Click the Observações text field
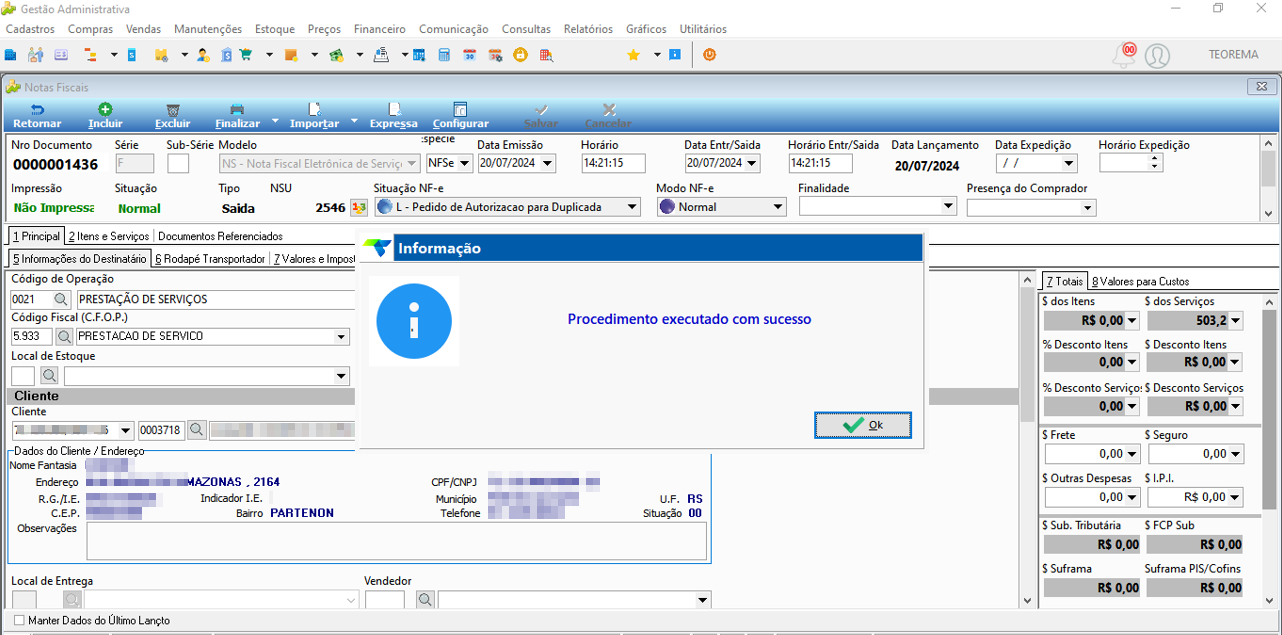Viewport: 1282px width, 635px height. pyautogui.click(x=396, y=541)
